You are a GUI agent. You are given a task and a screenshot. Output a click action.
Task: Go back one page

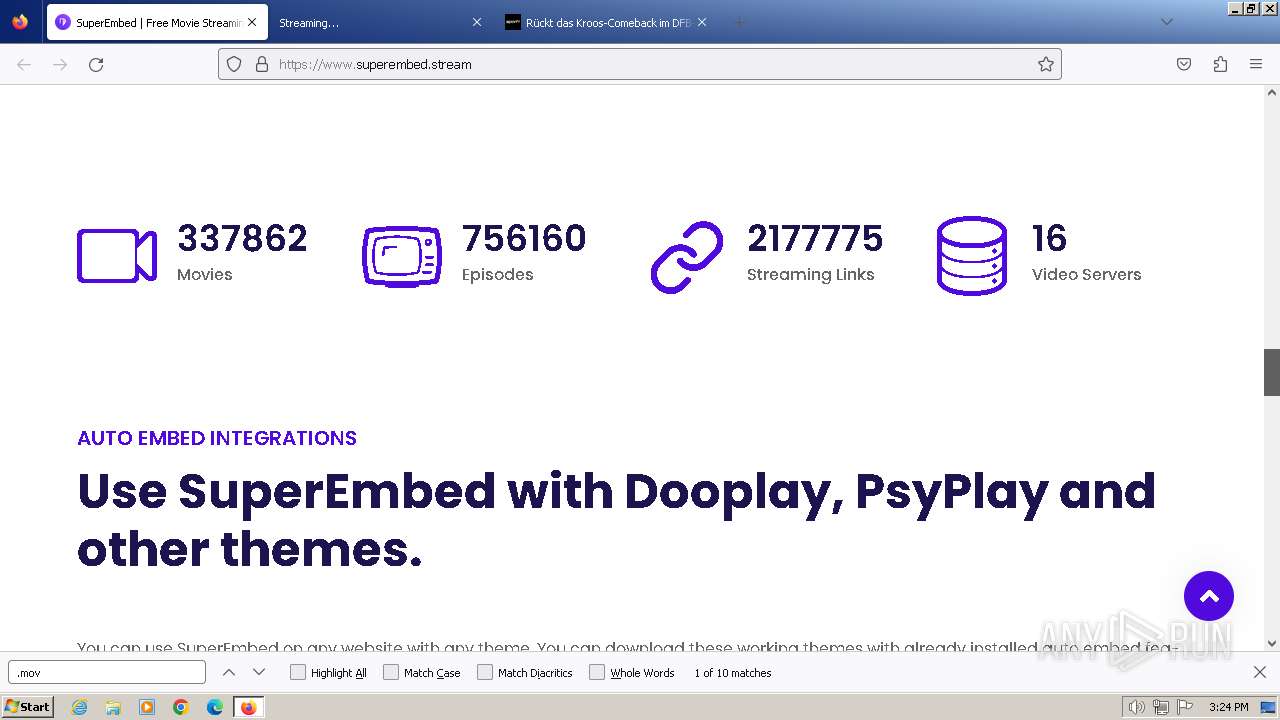24,64
